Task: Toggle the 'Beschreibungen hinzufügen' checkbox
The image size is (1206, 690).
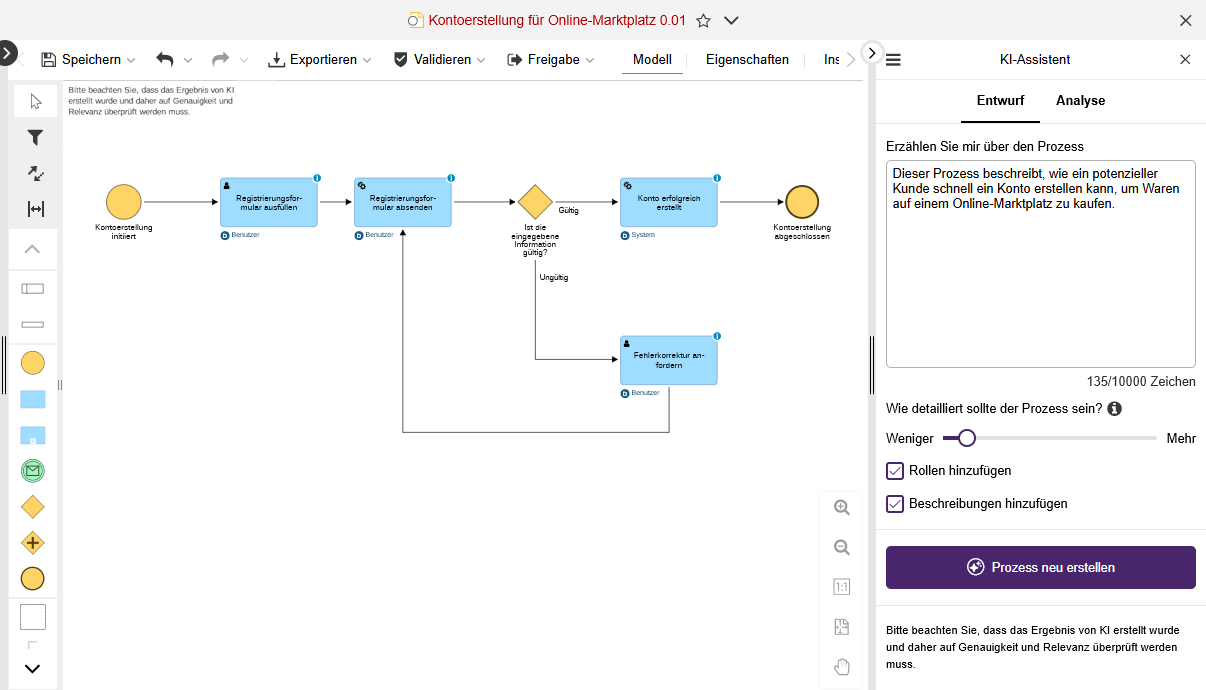Action: [x=895, y=504]
